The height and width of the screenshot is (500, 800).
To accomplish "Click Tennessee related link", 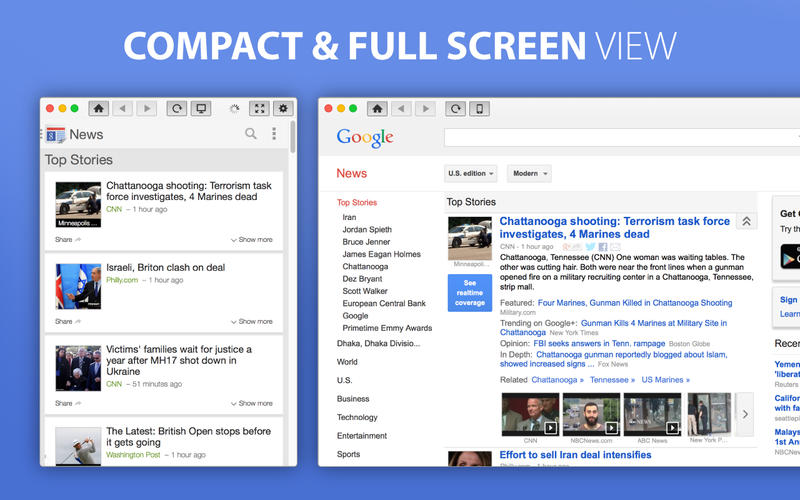I will 612,380.
